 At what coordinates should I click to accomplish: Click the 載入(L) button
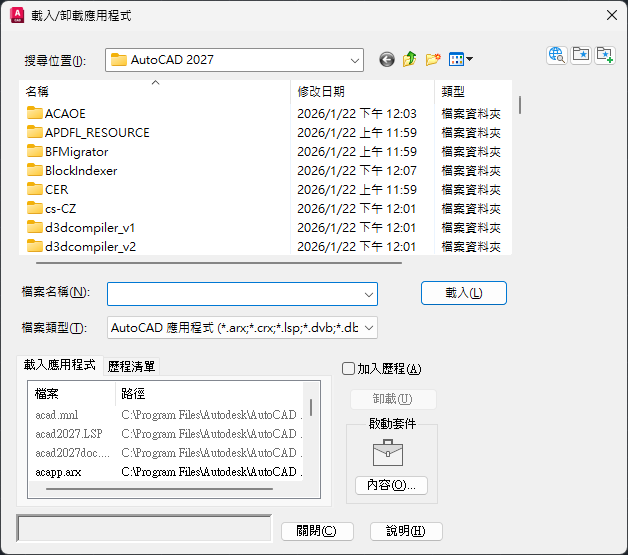pyautogui.click(x=464, y=293)
